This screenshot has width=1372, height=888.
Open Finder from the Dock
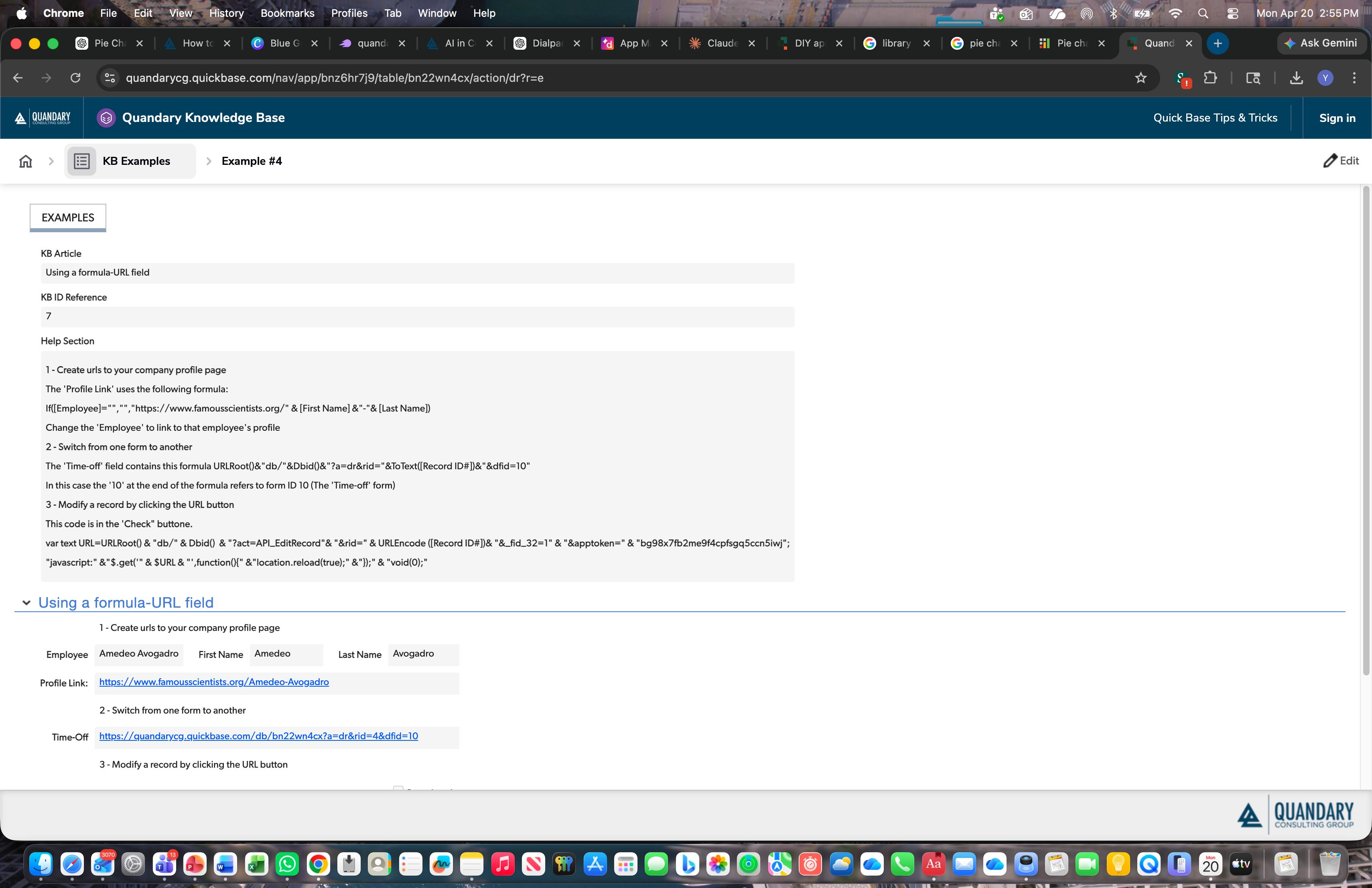tap(41, 864)
